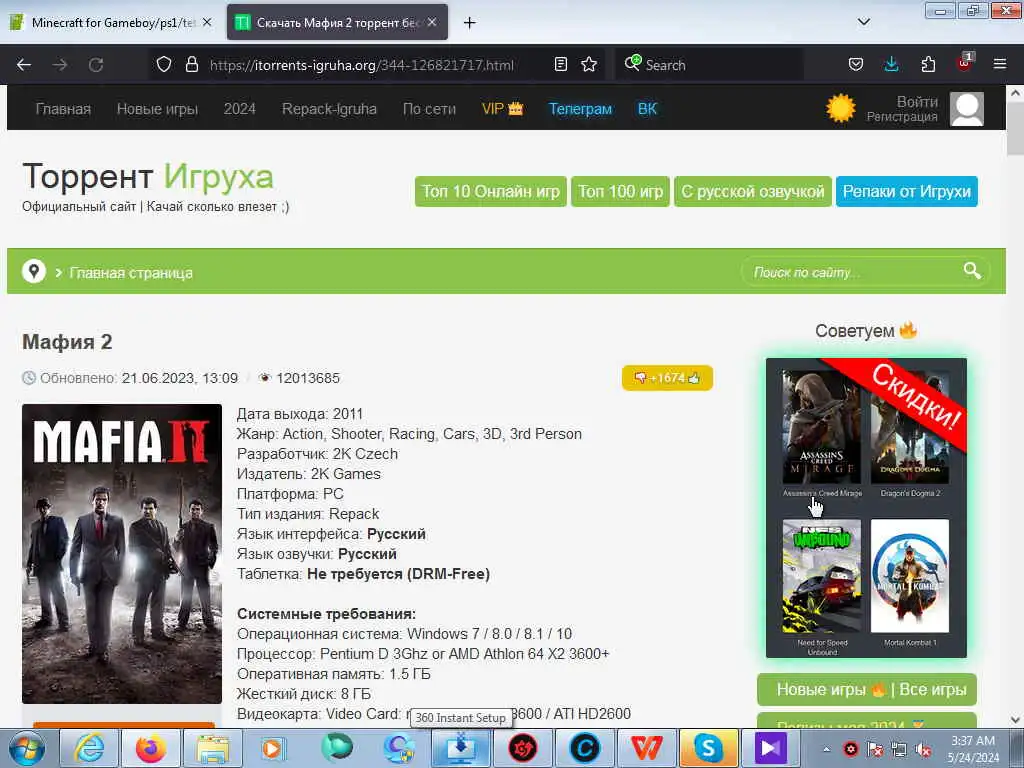Viewport: 1024px width, 768px height.
Task: Follow the Главная страница breadcrumb
Action: point(131,273)
